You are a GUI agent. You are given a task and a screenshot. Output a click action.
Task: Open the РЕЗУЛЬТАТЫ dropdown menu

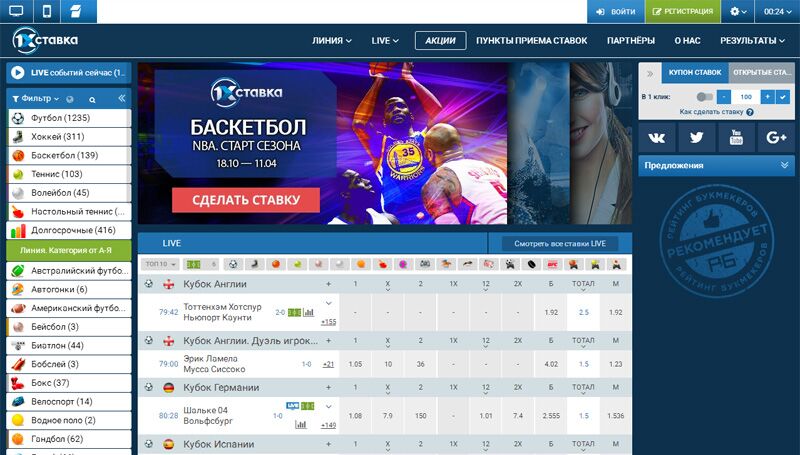pyautogui.click(x=753, y=40)
